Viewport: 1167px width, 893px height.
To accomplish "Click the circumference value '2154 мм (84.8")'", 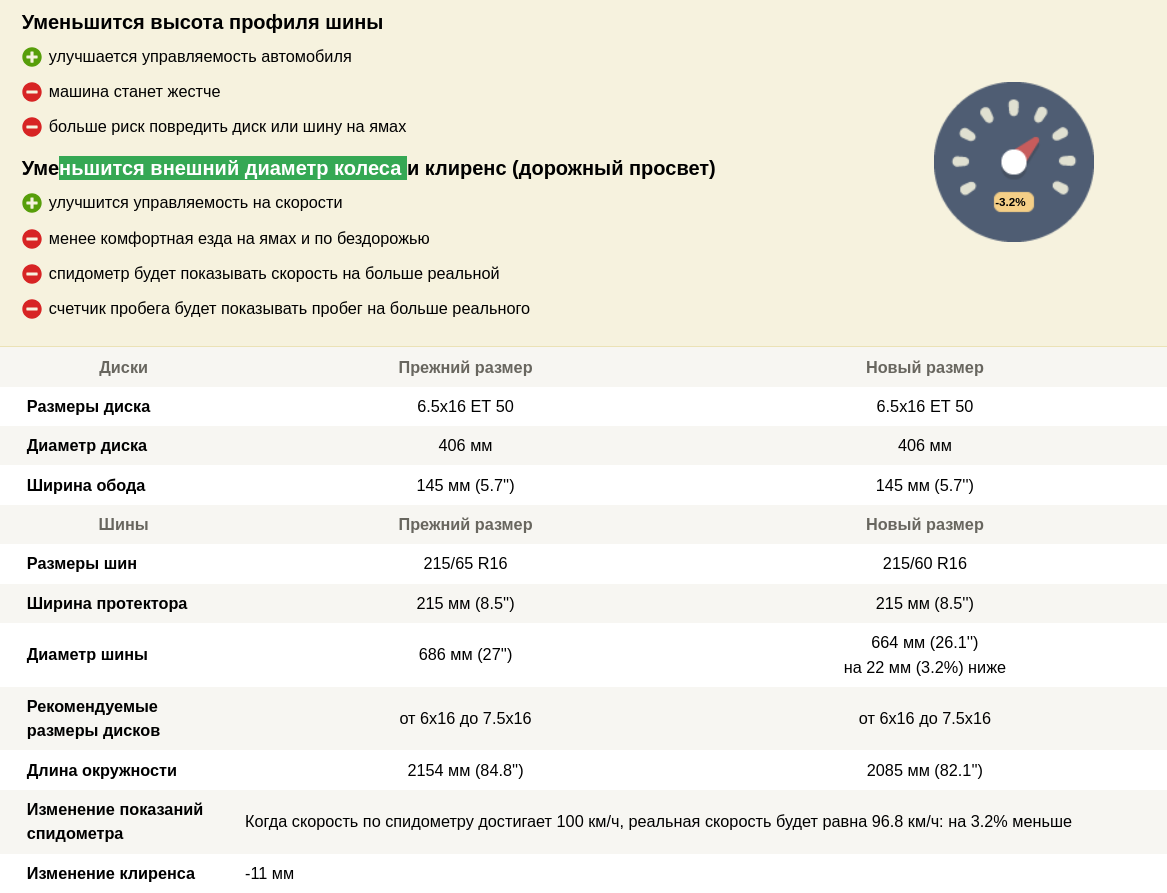I will pos(465,771).
